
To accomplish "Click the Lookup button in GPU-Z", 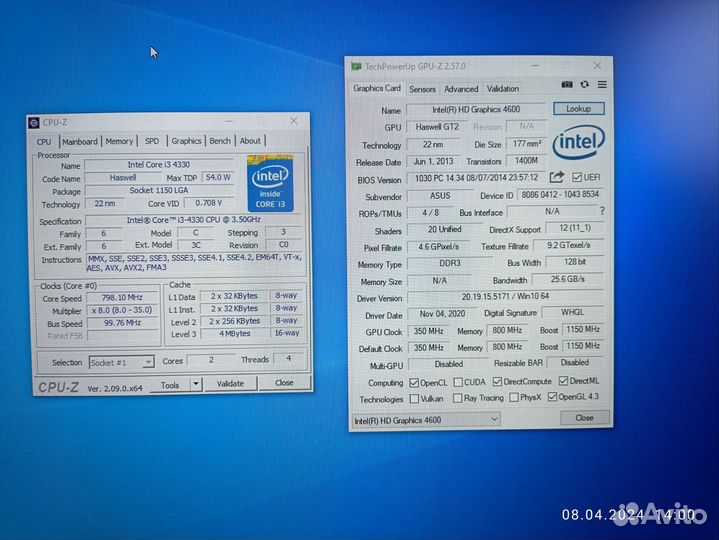I will tap(578, 109).
